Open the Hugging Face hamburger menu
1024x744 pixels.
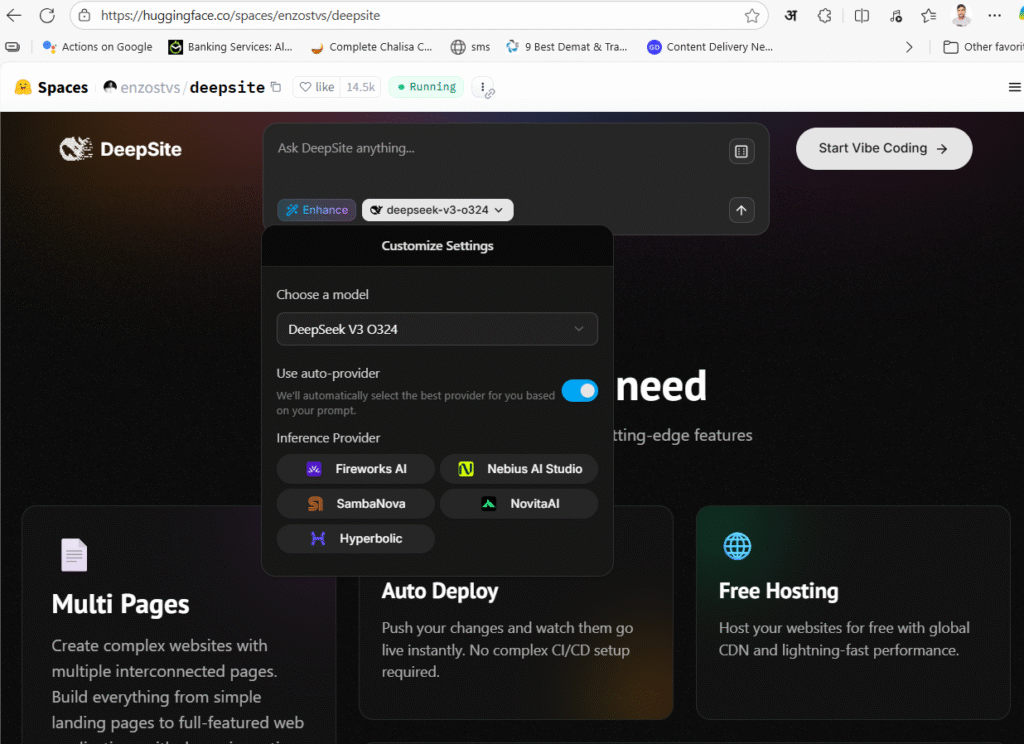[1014, 88]
